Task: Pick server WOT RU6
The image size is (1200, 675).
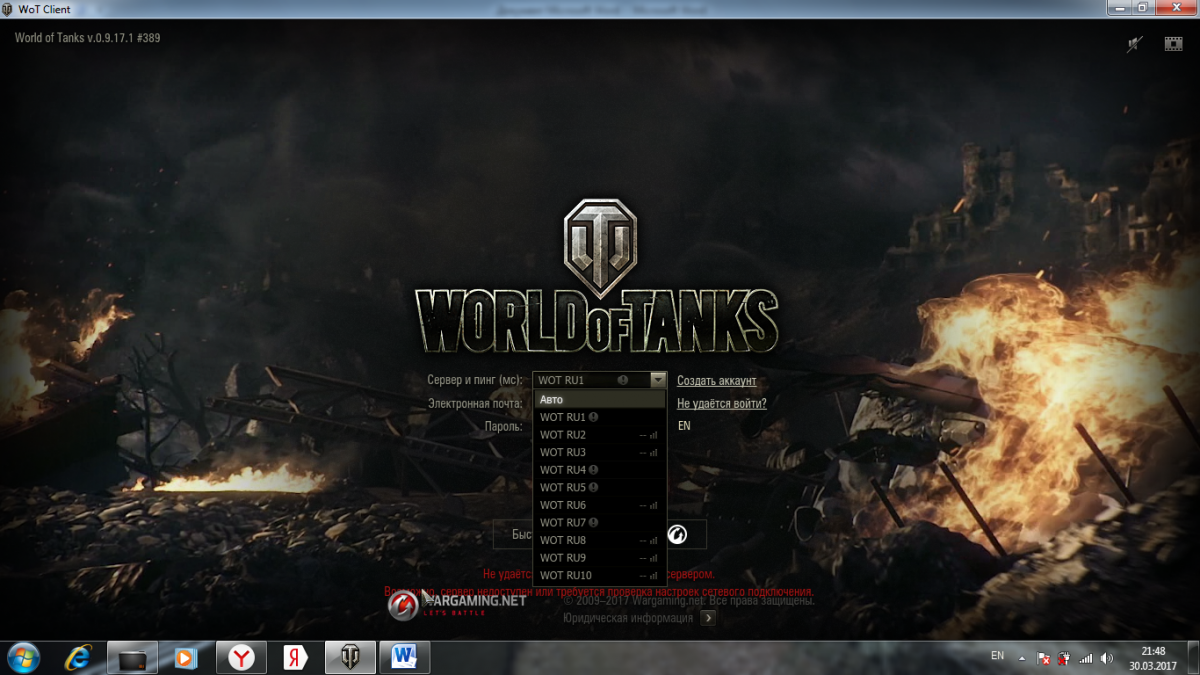Action: 600,505
